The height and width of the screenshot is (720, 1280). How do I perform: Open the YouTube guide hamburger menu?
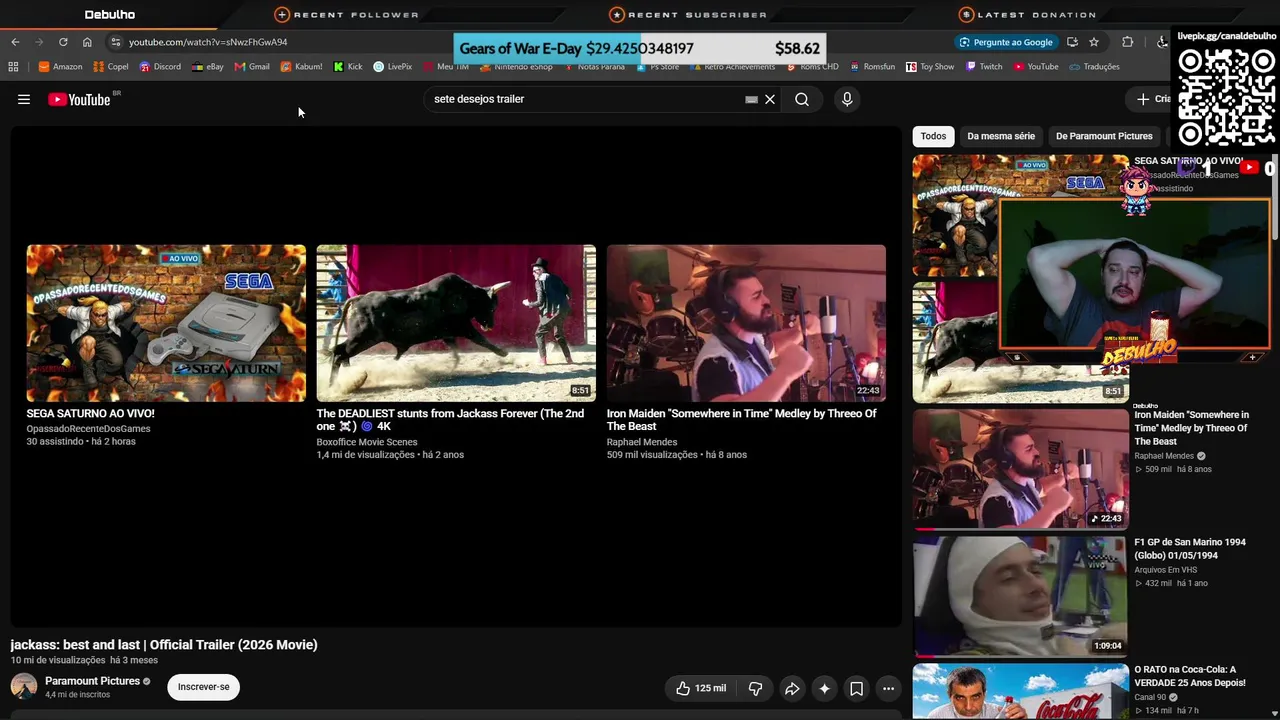[x=24, y=99]
